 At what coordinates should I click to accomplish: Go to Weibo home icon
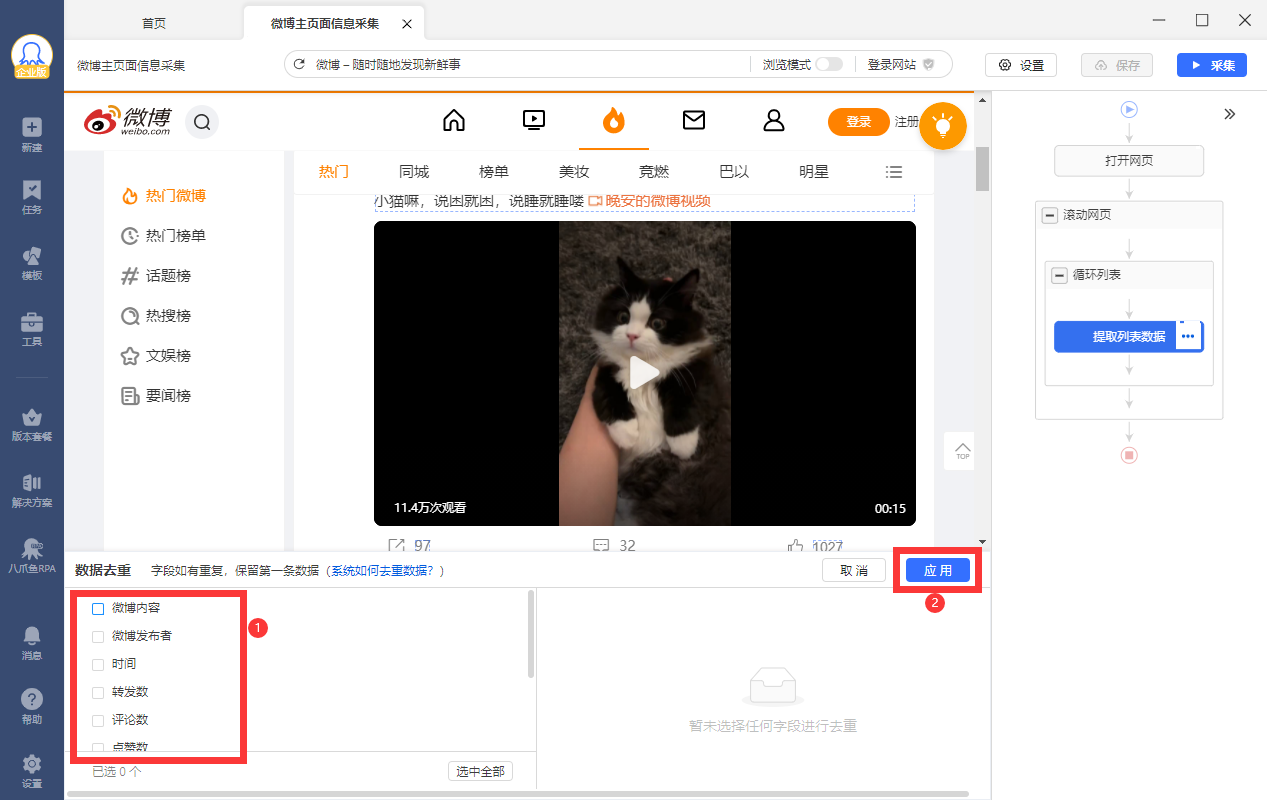click(454, 121)
